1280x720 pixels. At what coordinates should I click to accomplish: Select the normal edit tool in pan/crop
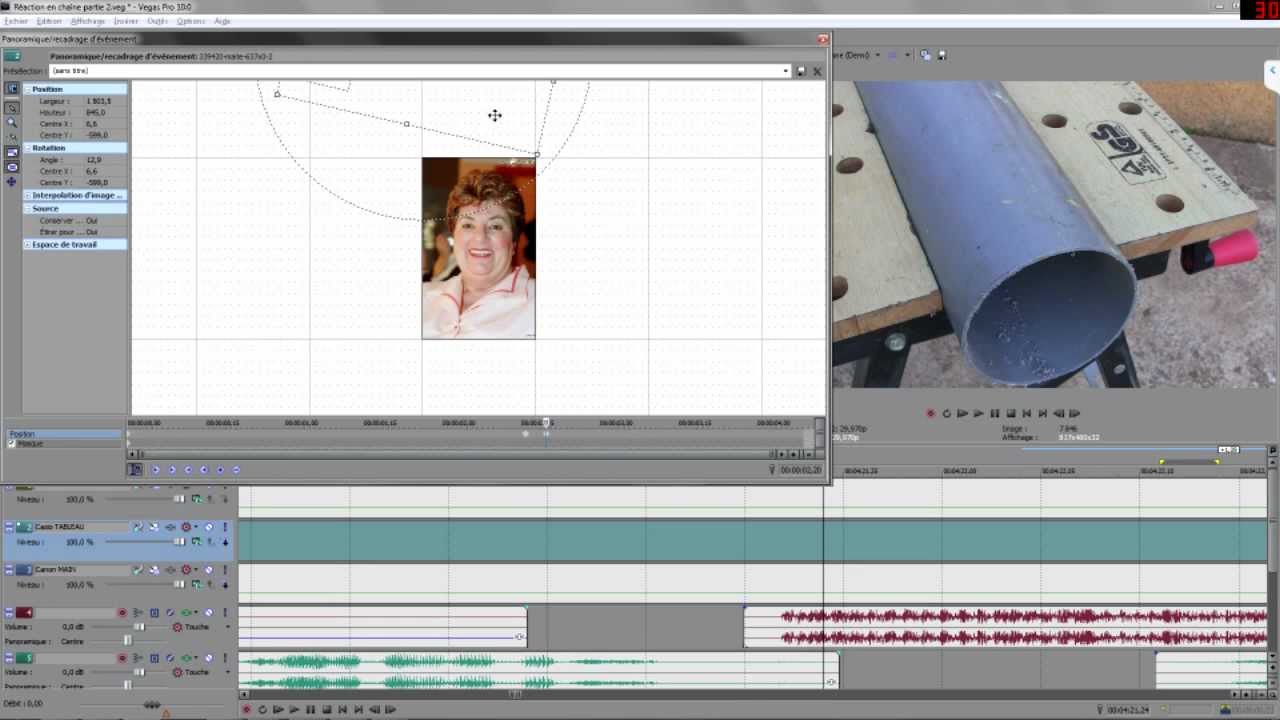[12, 107]
